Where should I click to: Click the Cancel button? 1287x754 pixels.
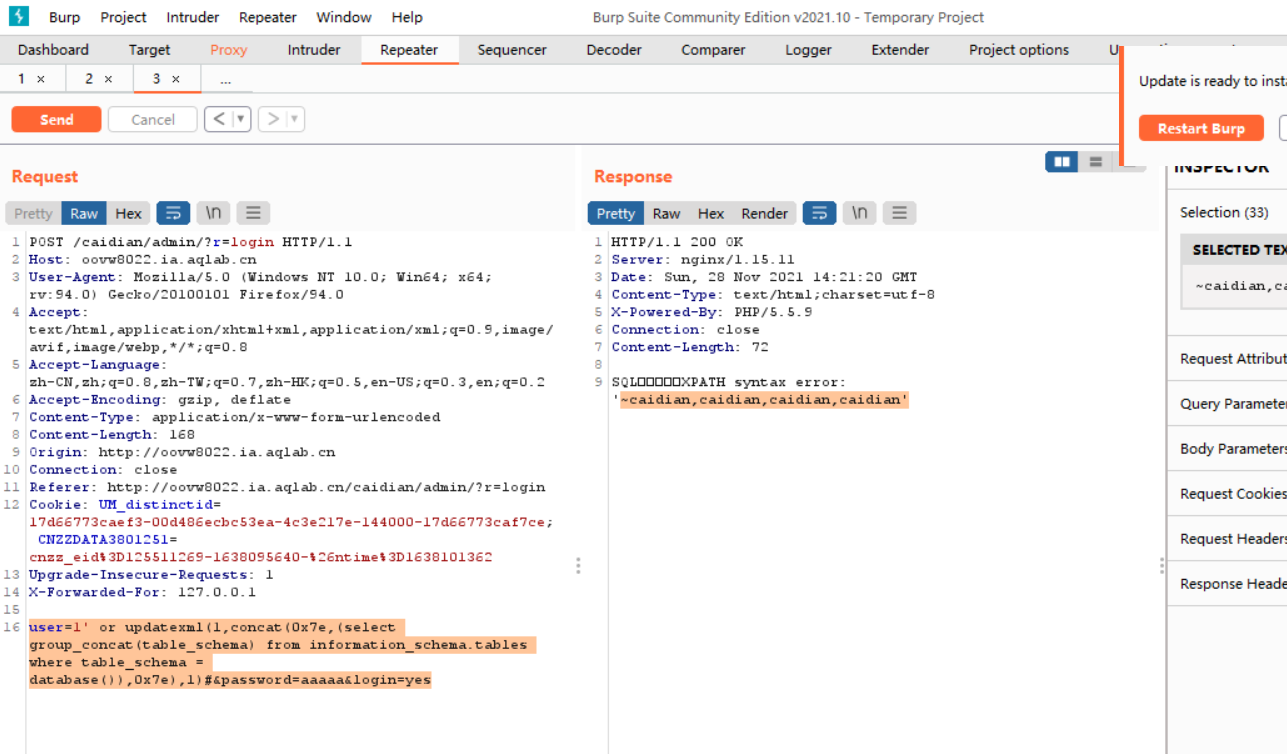point(153,119)
